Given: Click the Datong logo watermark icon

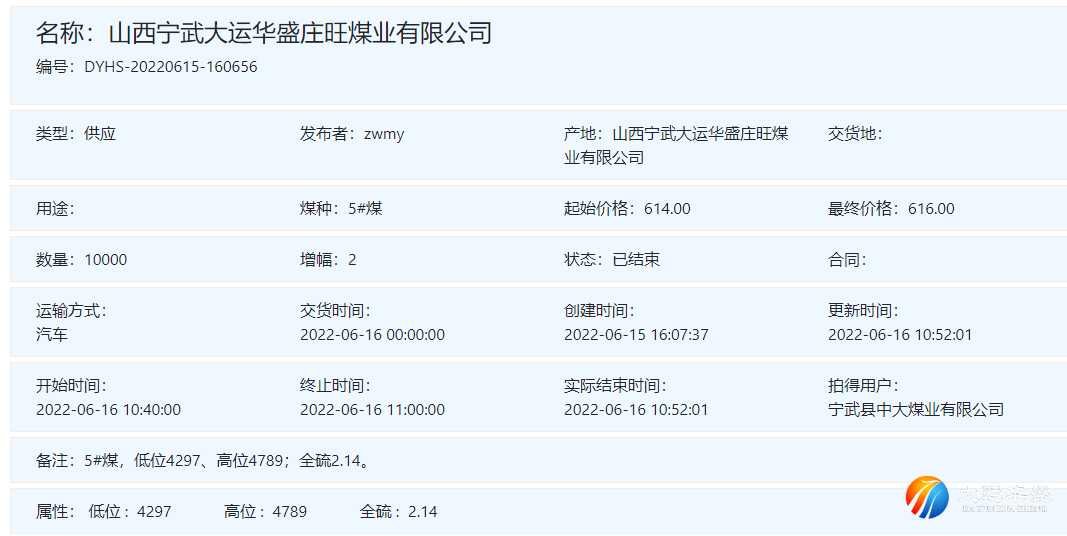Looking at the screenshot, I should (x=927, y=497).
